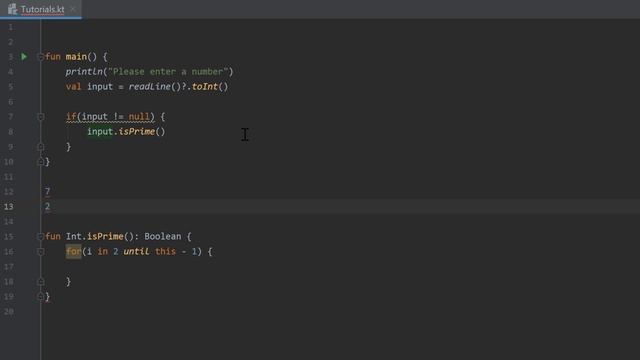
Task: Click isPrime() call on line 8
Action: (142, 132)
